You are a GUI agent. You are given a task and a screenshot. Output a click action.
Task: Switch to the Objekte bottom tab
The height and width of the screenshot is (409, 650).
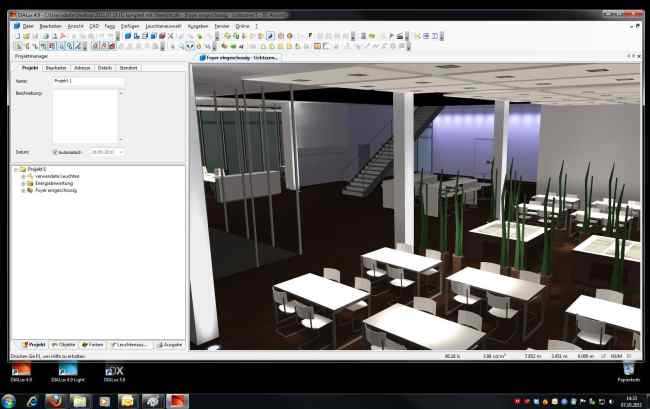click(63, 345)
